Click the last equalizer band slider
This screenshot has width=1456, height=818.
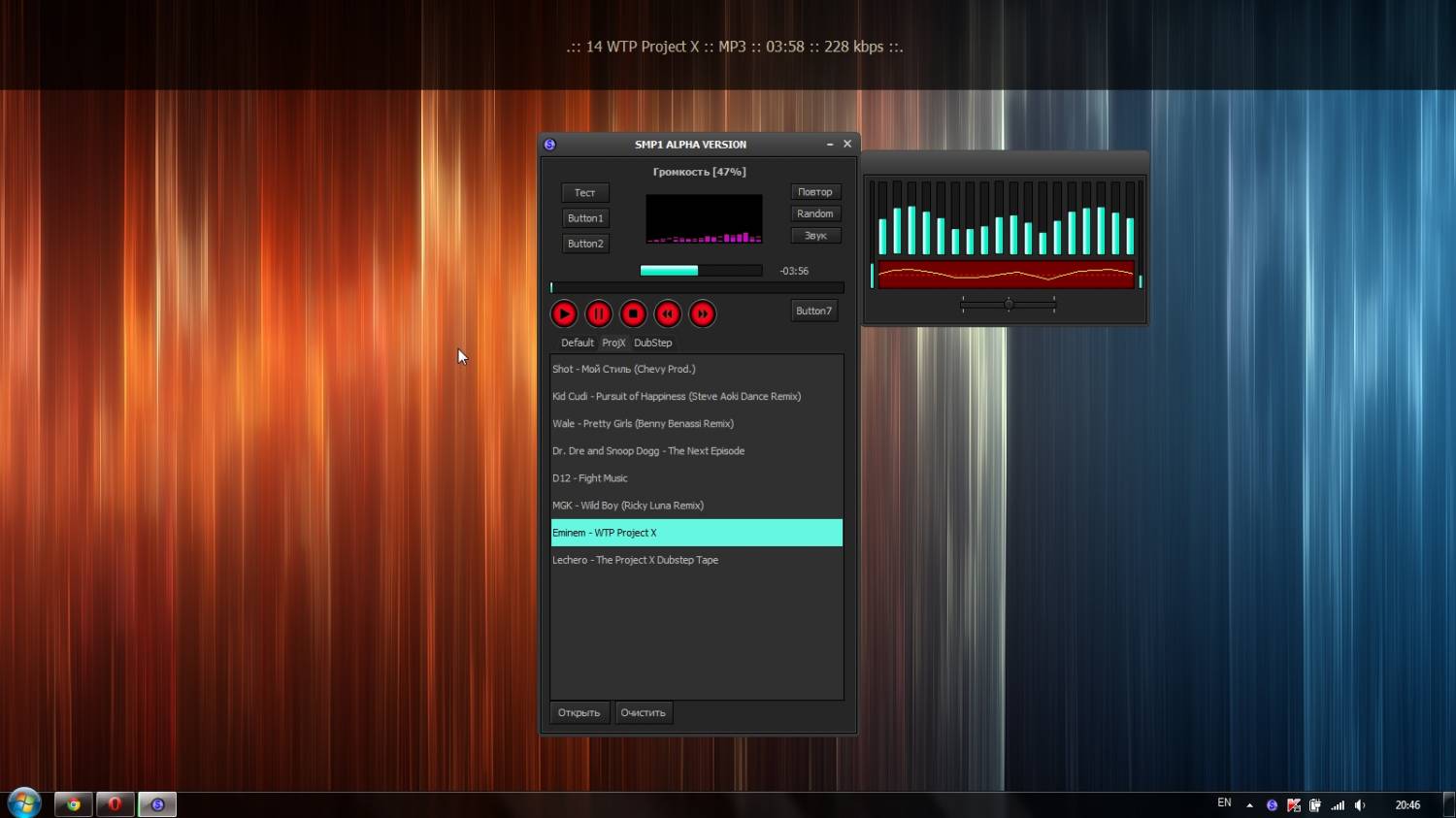coord(1130,217)
